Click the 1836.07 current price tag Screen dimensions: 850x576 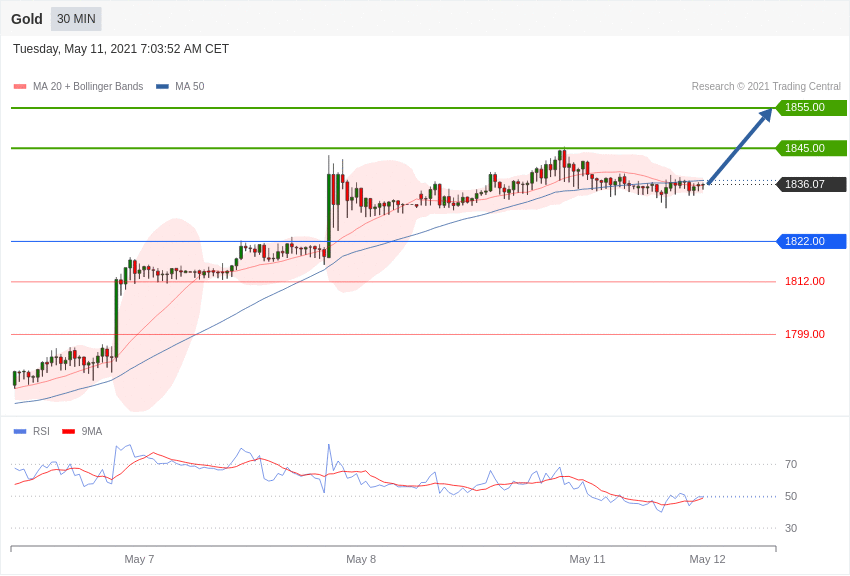(x=812, y=184)
